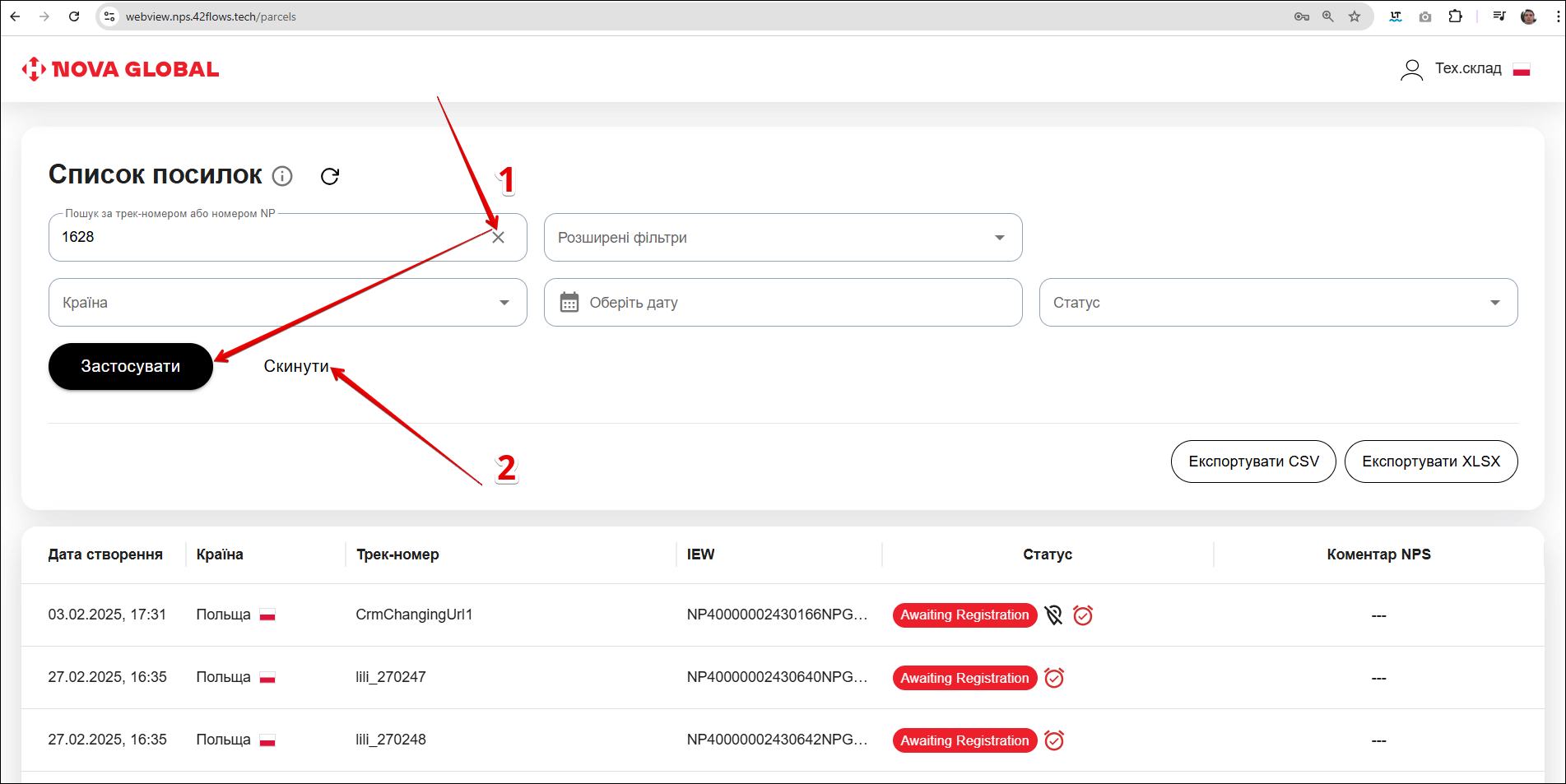Clear the search field with the X icon
1566x784 pixels.
point(499,238)
